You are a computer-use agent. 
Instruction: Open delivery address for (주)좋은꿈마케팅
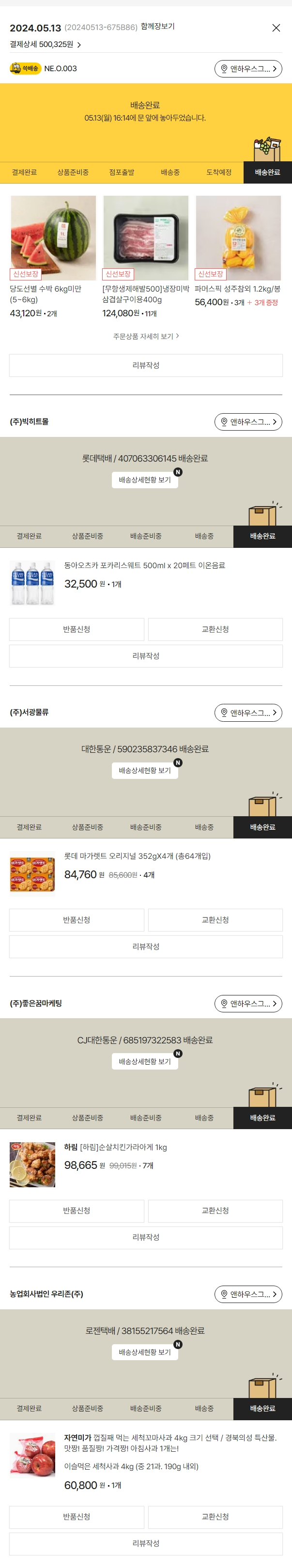point(248,1004)
